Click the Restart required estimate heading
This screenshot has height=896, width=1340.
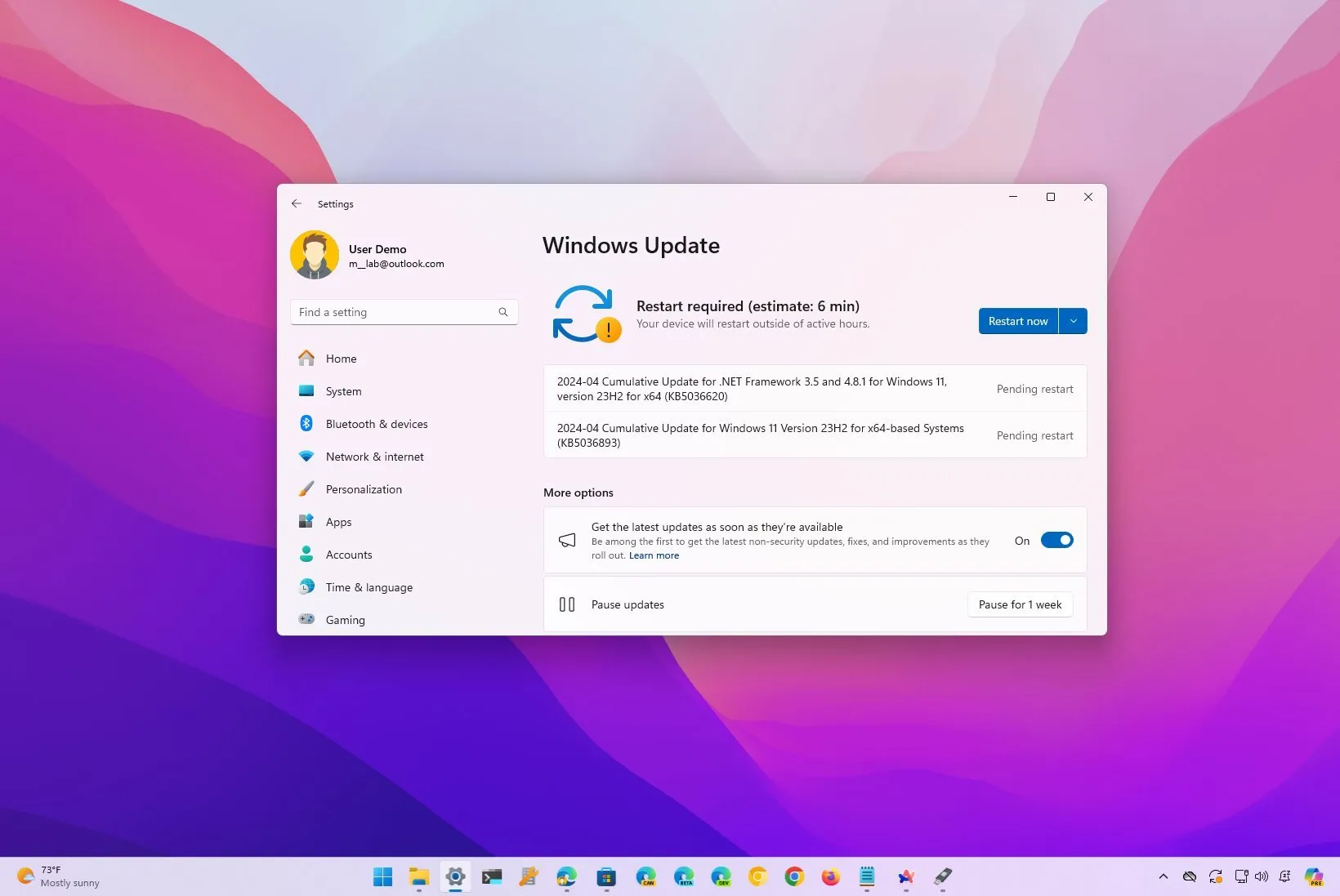748,306
